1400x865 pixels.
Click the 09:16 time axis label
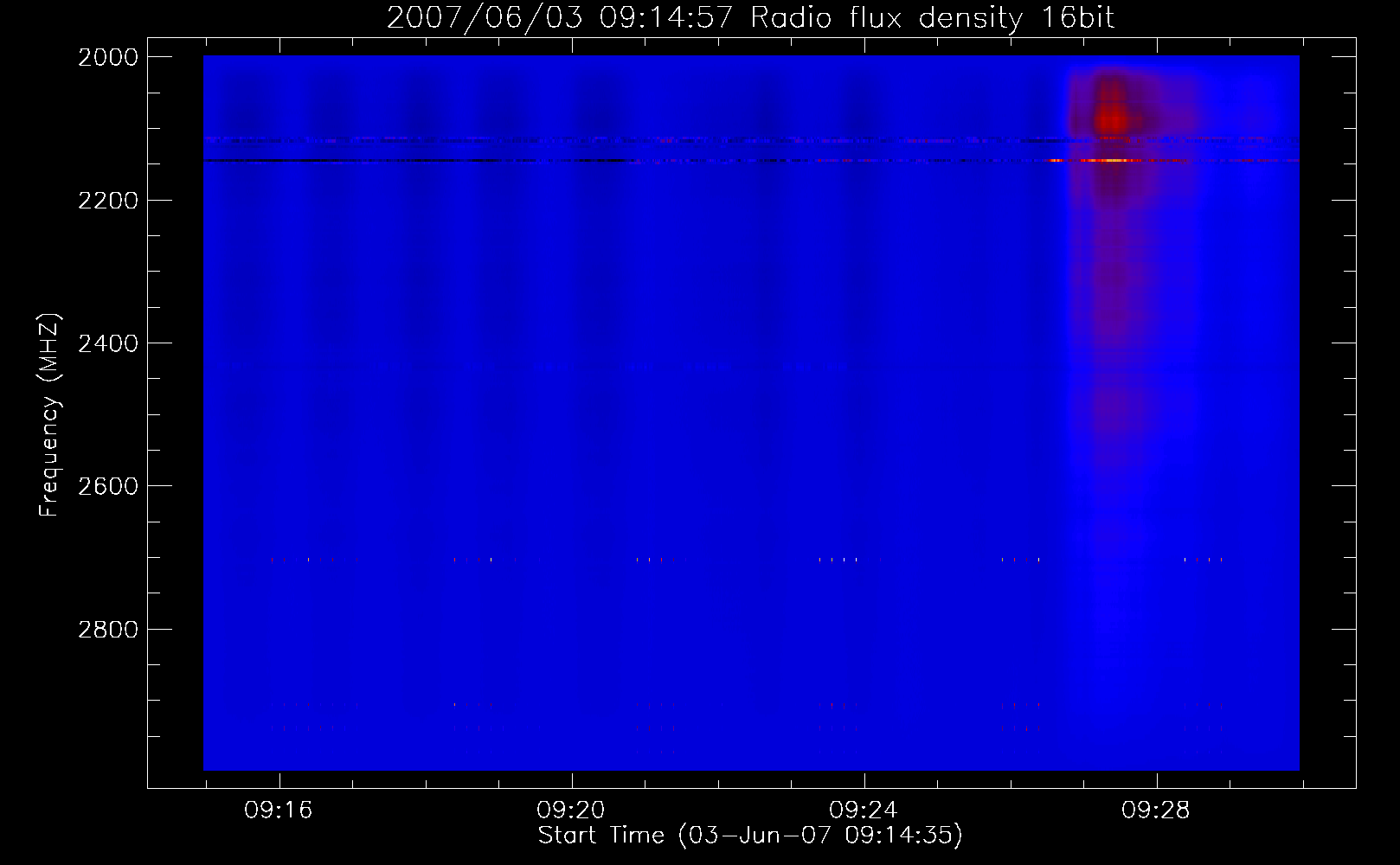click(278, 811)
